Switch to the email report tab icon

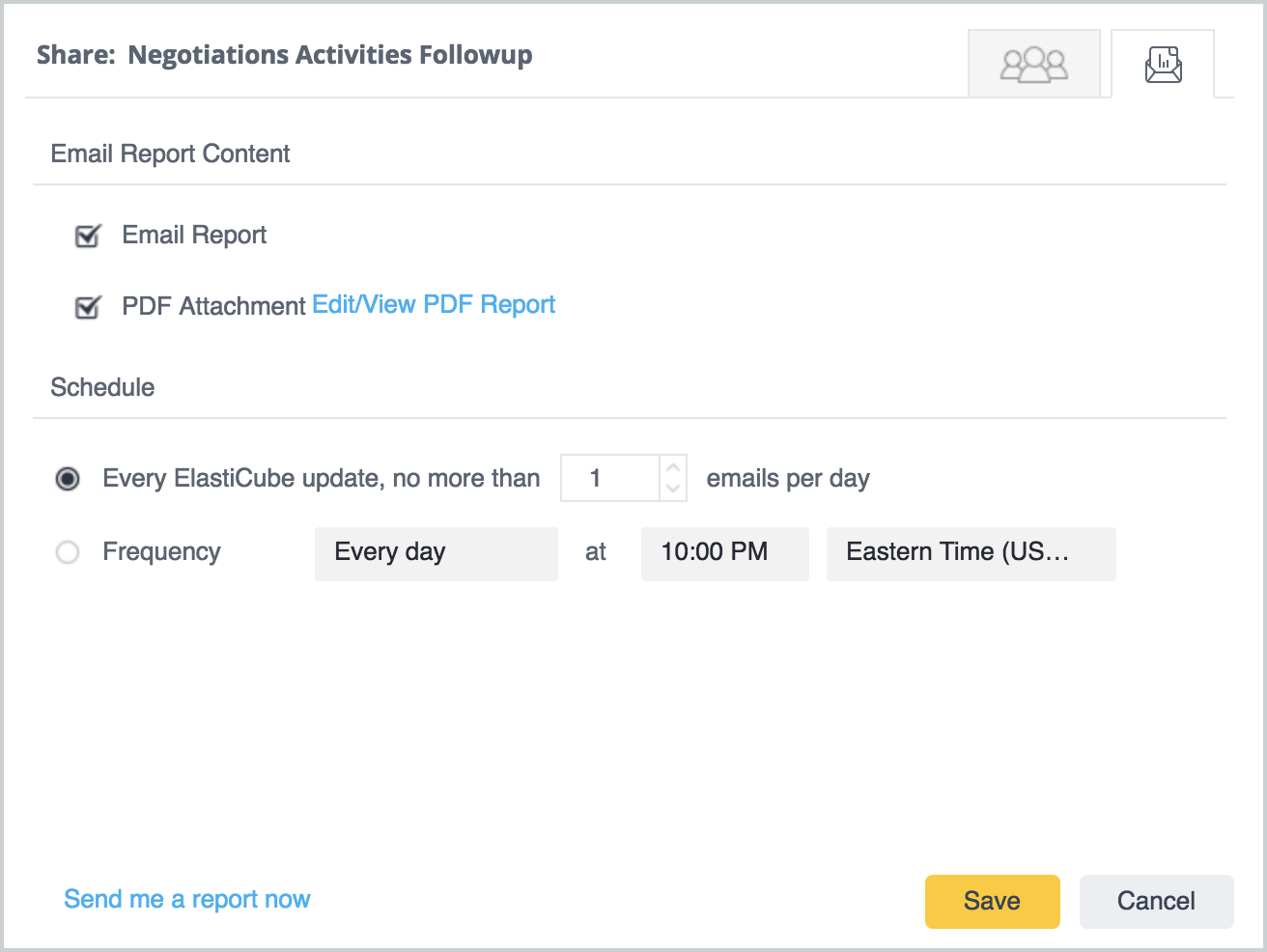[x=1163, y=64]
